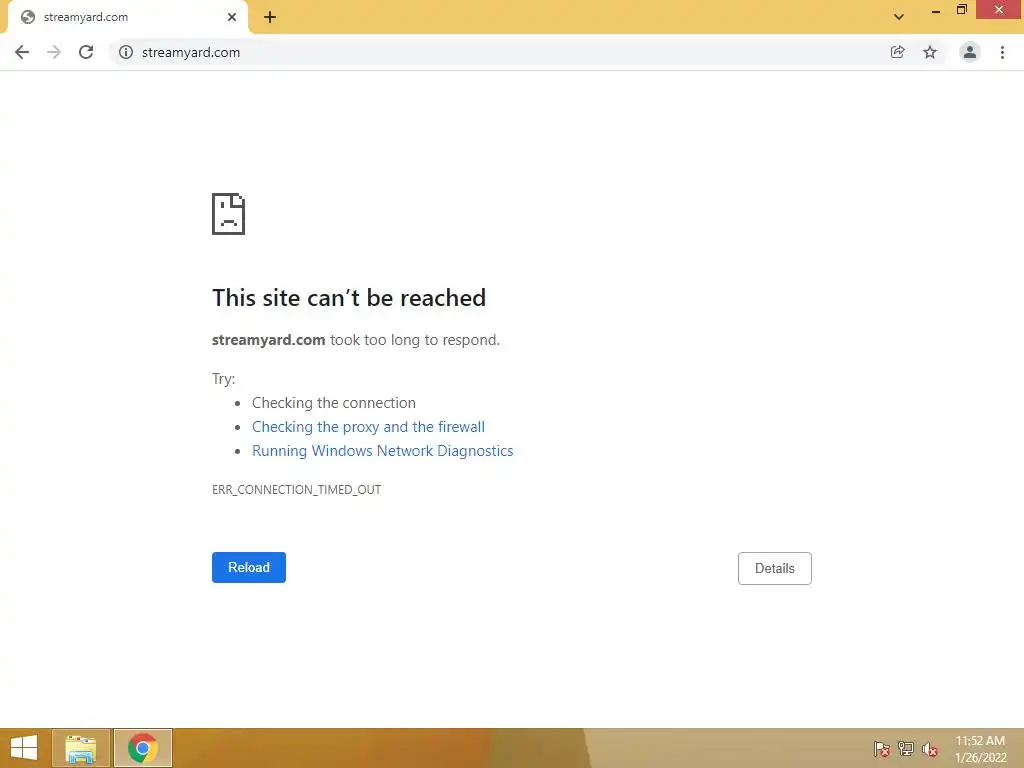Click the network tray icon
This screenshot has height=768, width=1024.
[906, 749]
